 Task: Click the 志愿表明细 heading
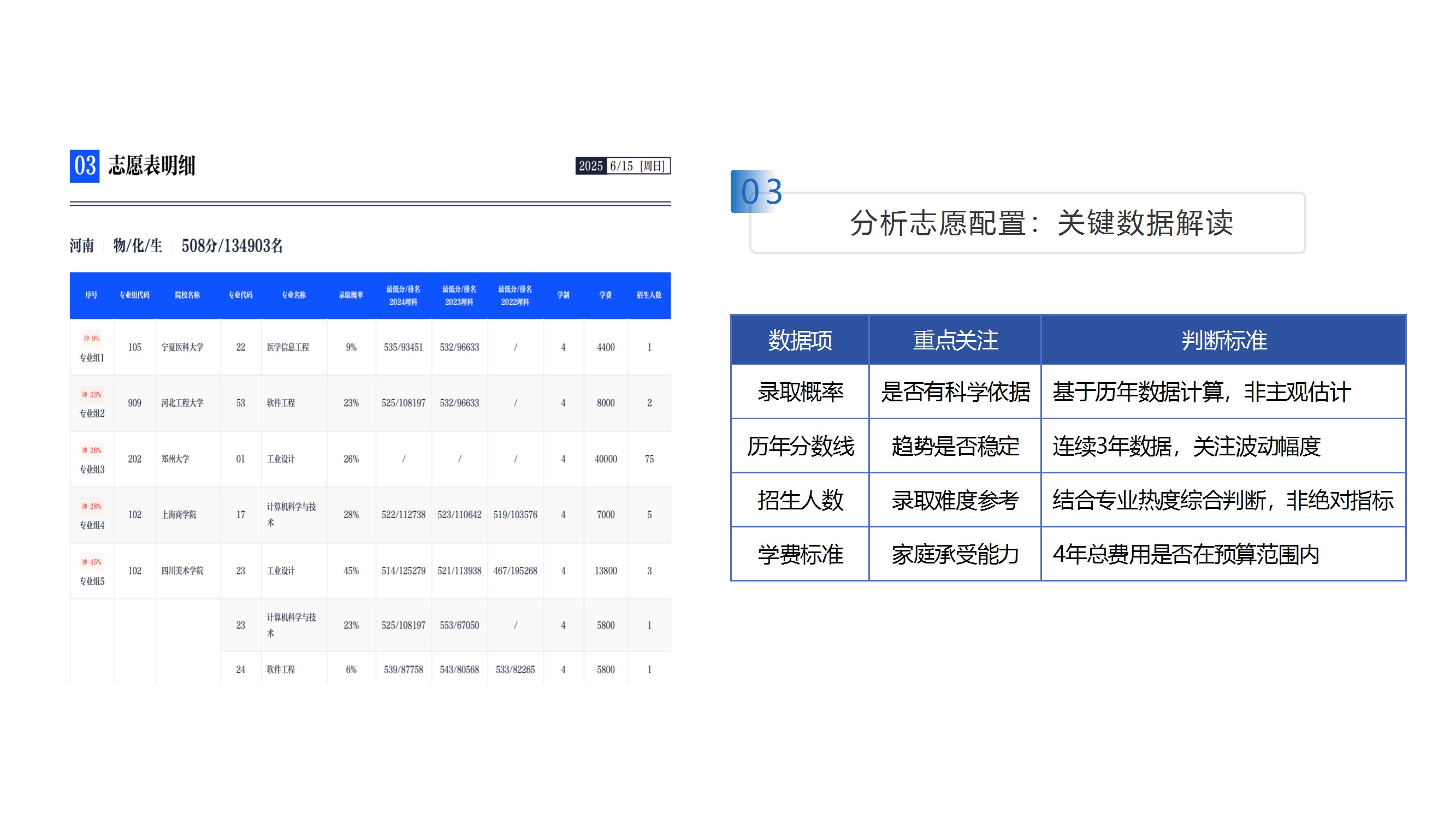pyautogui.click(x=151, y=165)
